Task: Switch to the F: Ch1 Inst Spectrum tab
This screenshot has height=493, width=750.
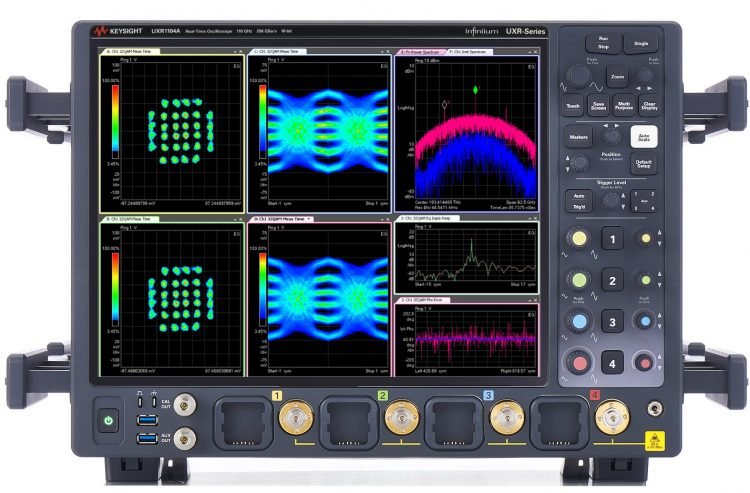Action: click(x=469, y=52)
